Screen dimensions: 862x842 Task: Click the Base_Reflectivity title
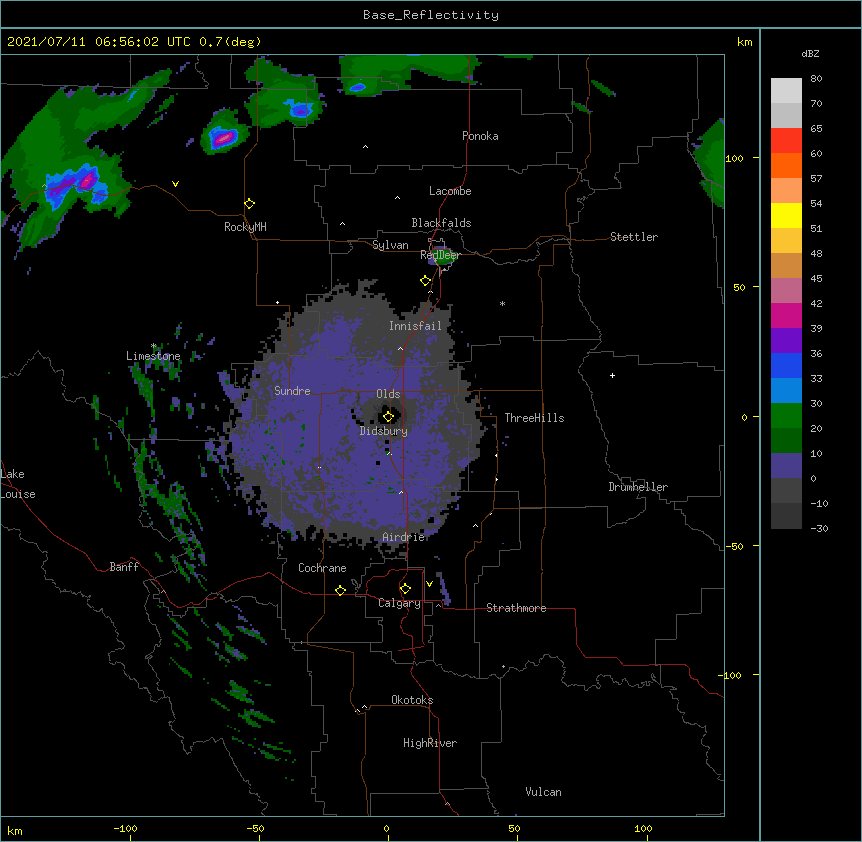(x=431, y=15)
